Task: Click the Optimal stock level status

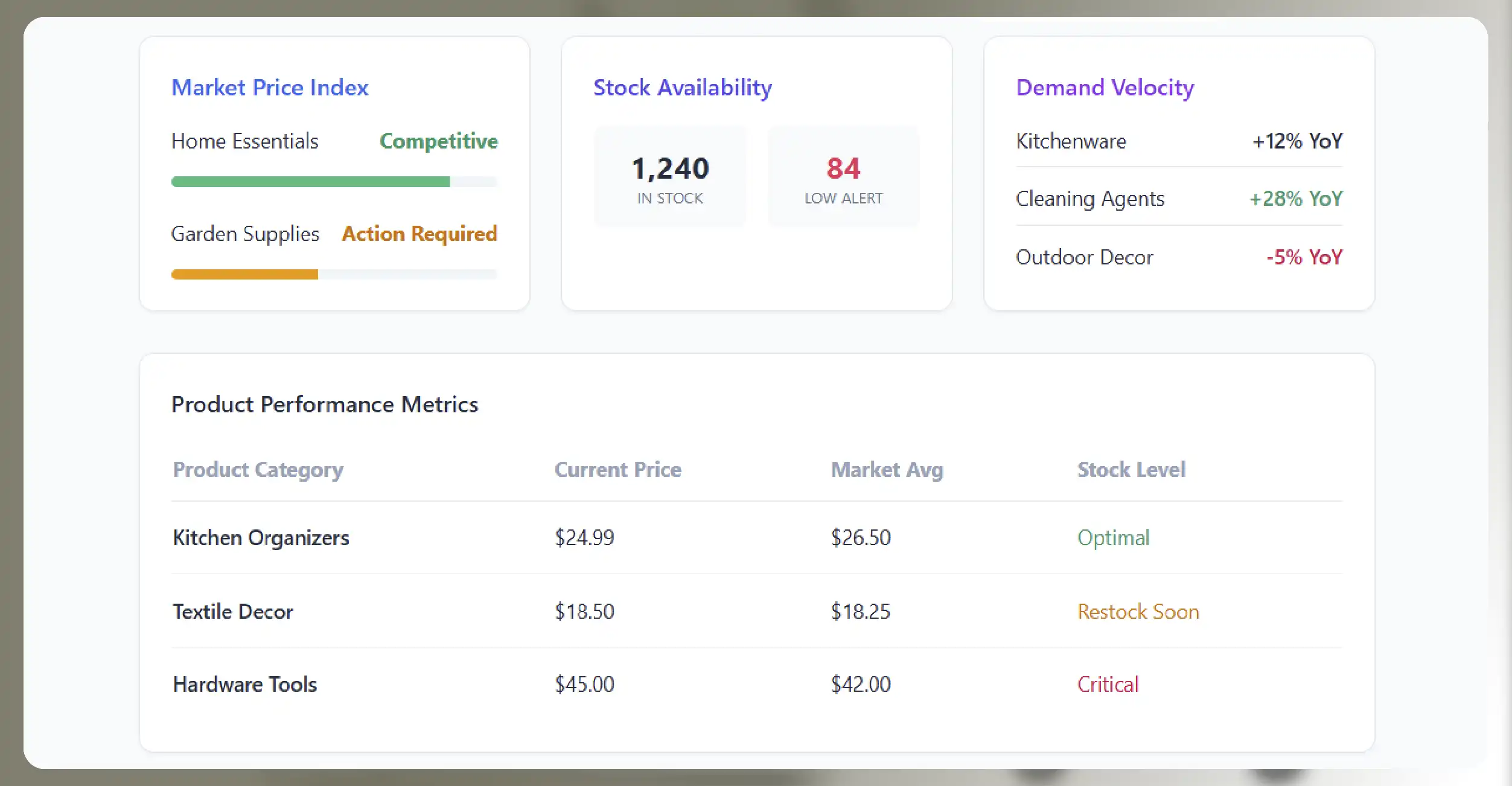Action: [x=1113, y=538]
